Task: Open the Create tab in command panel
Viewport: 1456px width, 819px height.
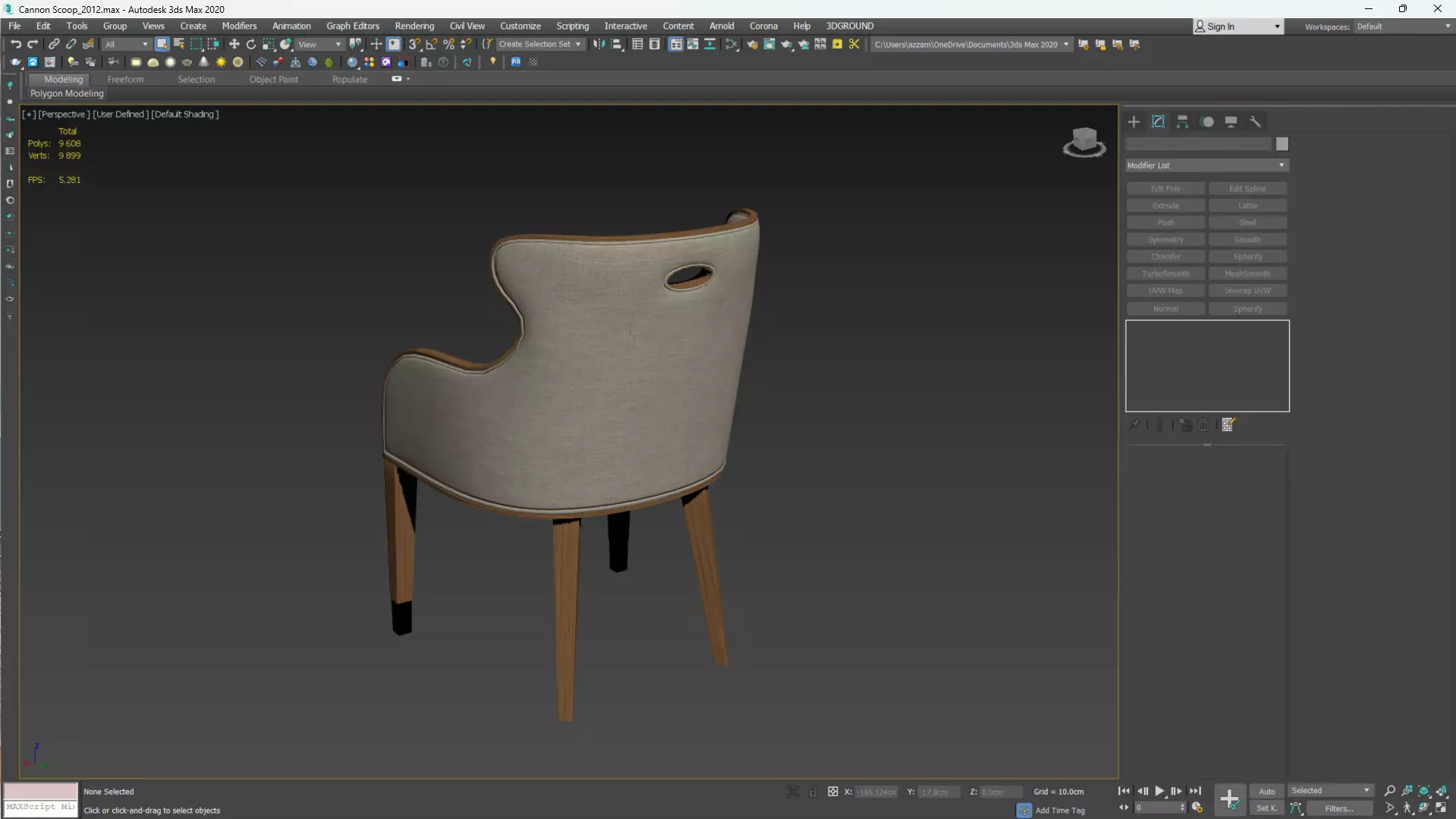Action: 1134,121
